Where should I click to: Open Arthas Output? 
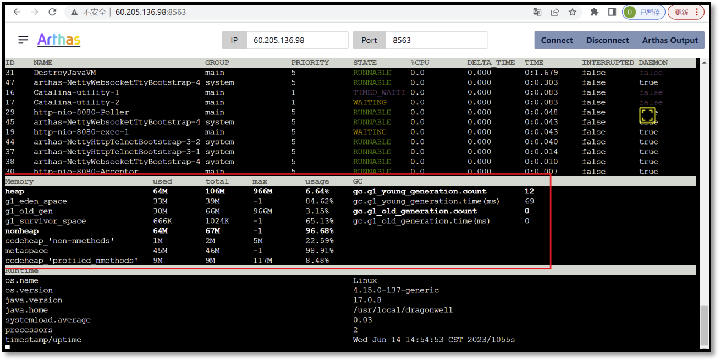(670, 40)
